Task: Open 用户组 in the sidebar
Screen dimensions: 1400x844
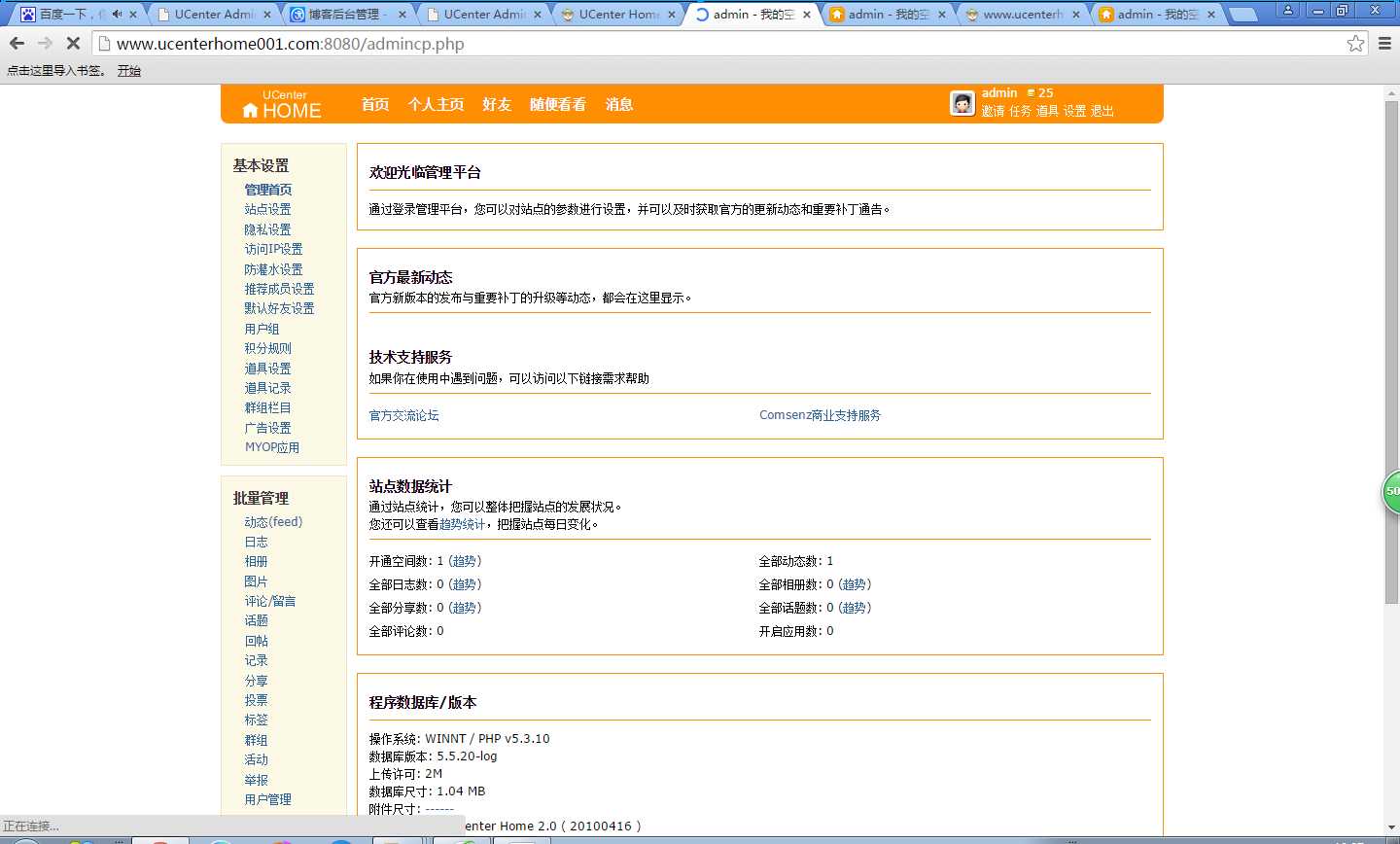Action: point(262,329)
